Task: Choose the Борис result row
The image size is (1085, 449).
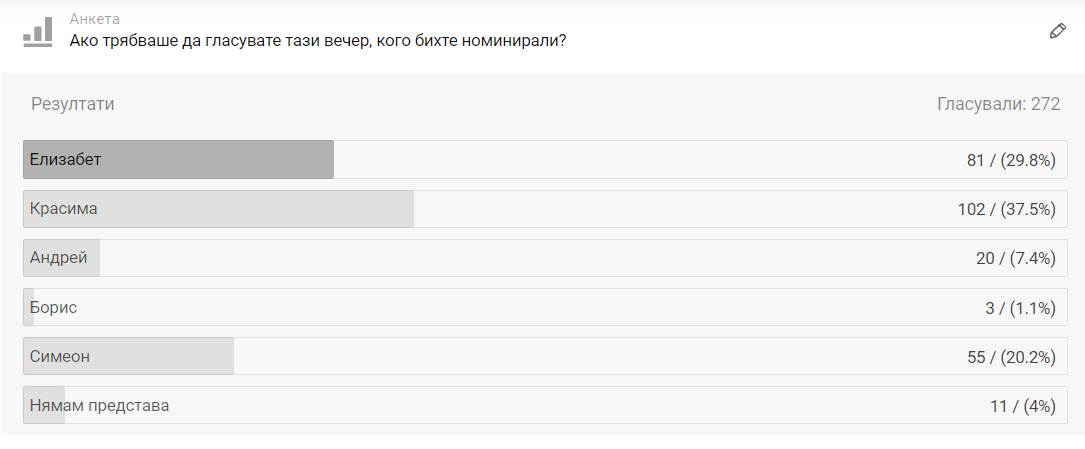Action: [545, 307]
